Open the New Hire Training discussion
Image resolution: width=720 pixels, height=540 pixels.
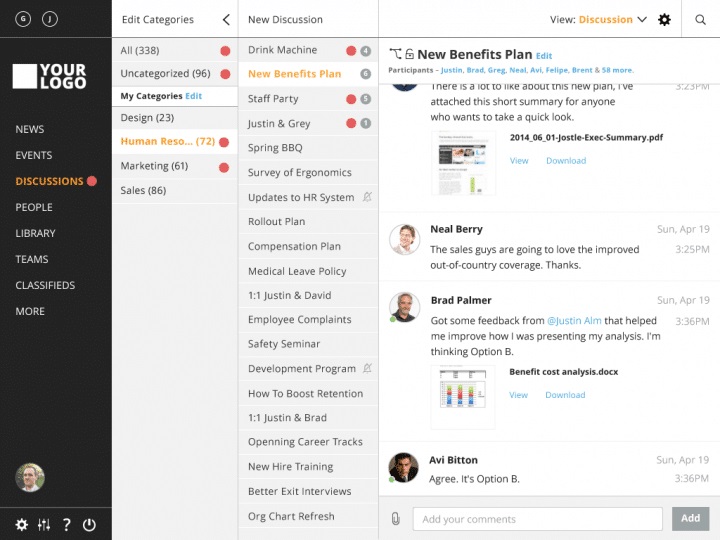pyautogui.click(x=308, y=467)
